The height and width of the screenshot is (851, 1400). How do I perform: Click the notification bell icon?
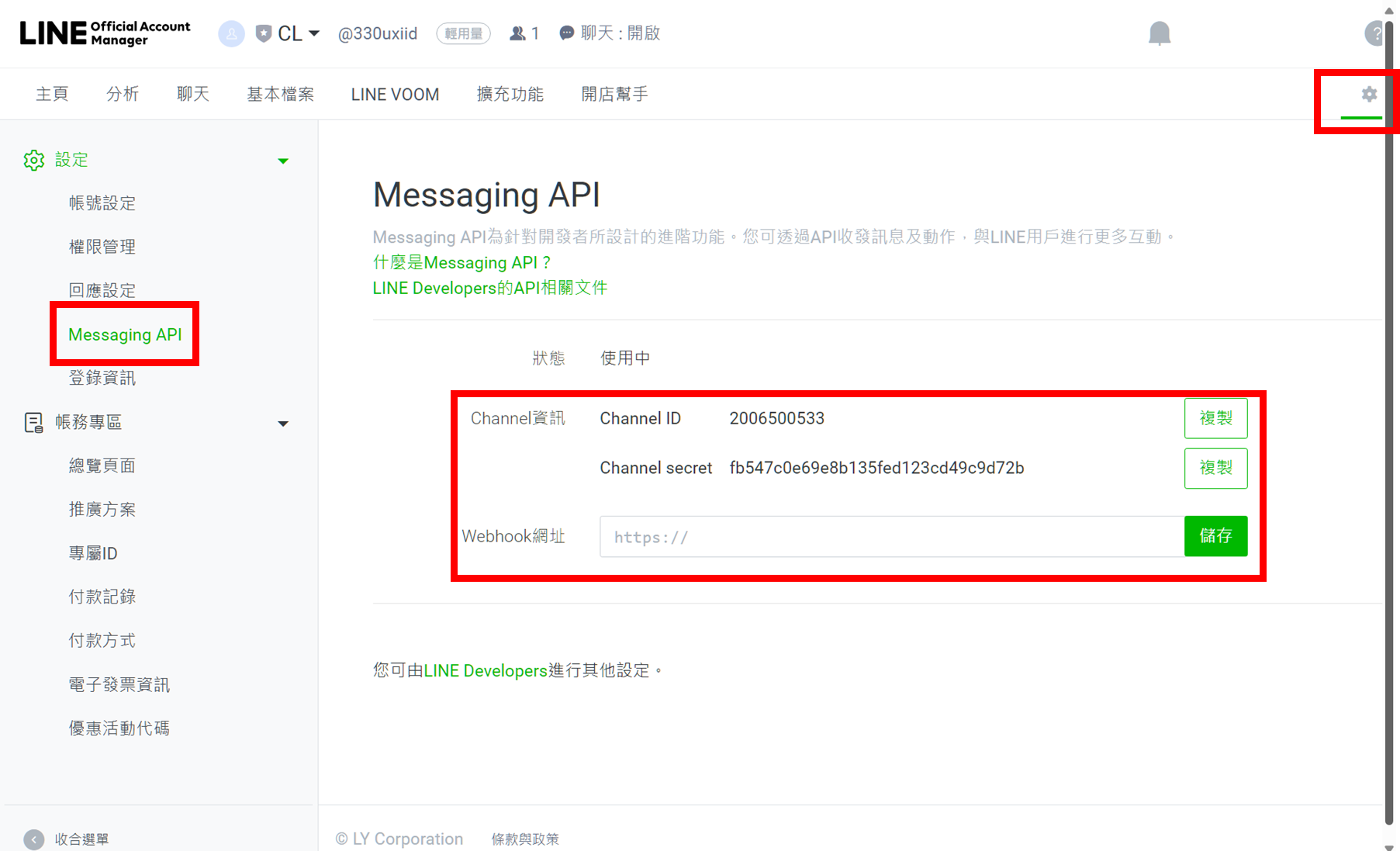click(x=1159, y=33)
